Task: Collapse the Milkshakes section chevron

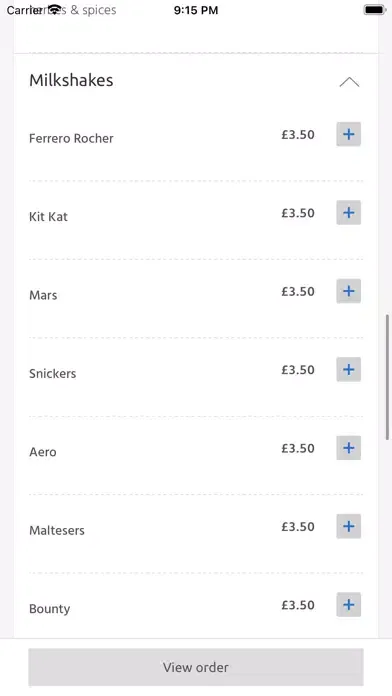Action: pyautogui.click(x=349, y=82)
